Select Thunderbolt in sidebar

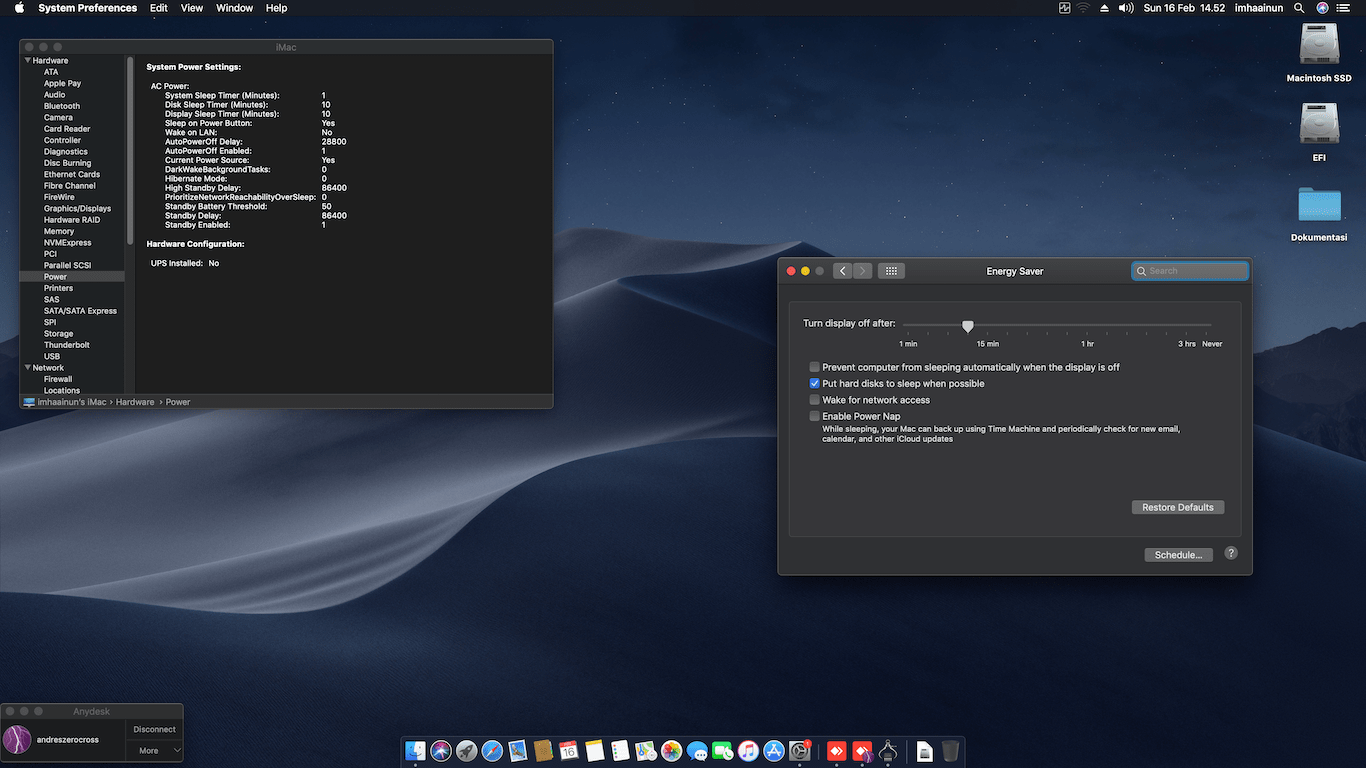67,345
